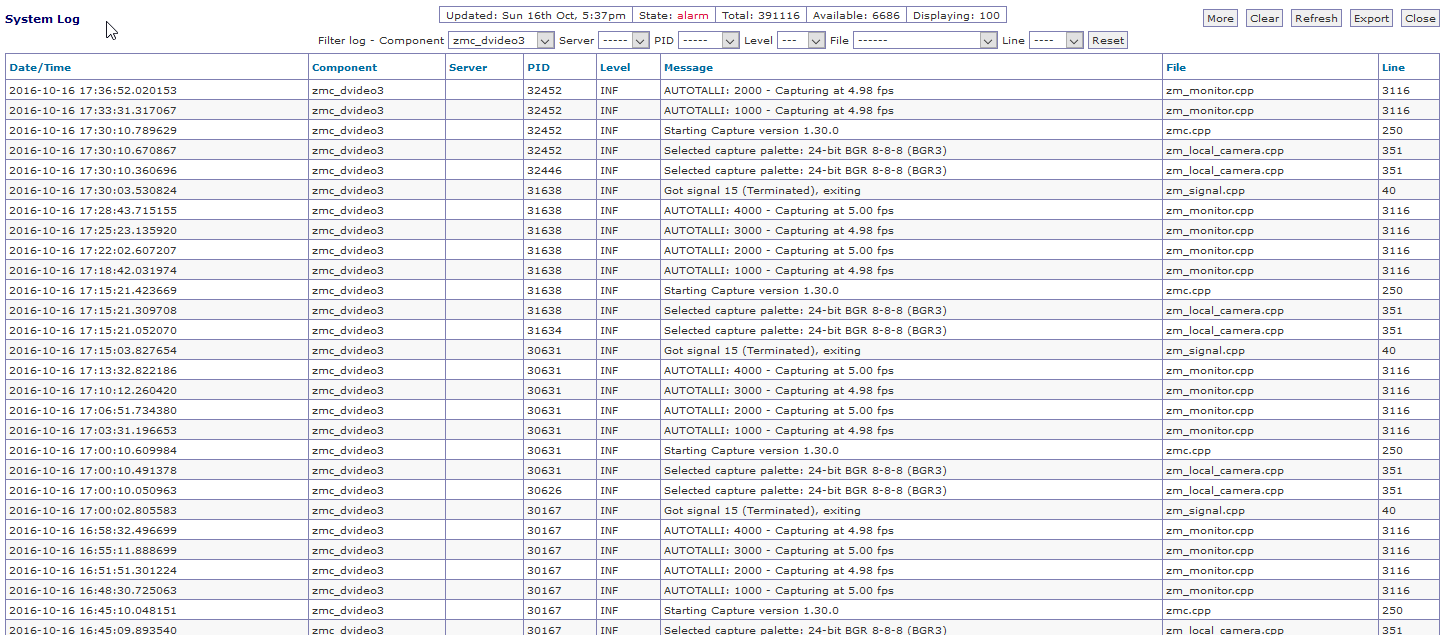
Task: Click zm_local_camera.cpp at 17:30:10.360696 row
Action: (x=1225, y=171)
